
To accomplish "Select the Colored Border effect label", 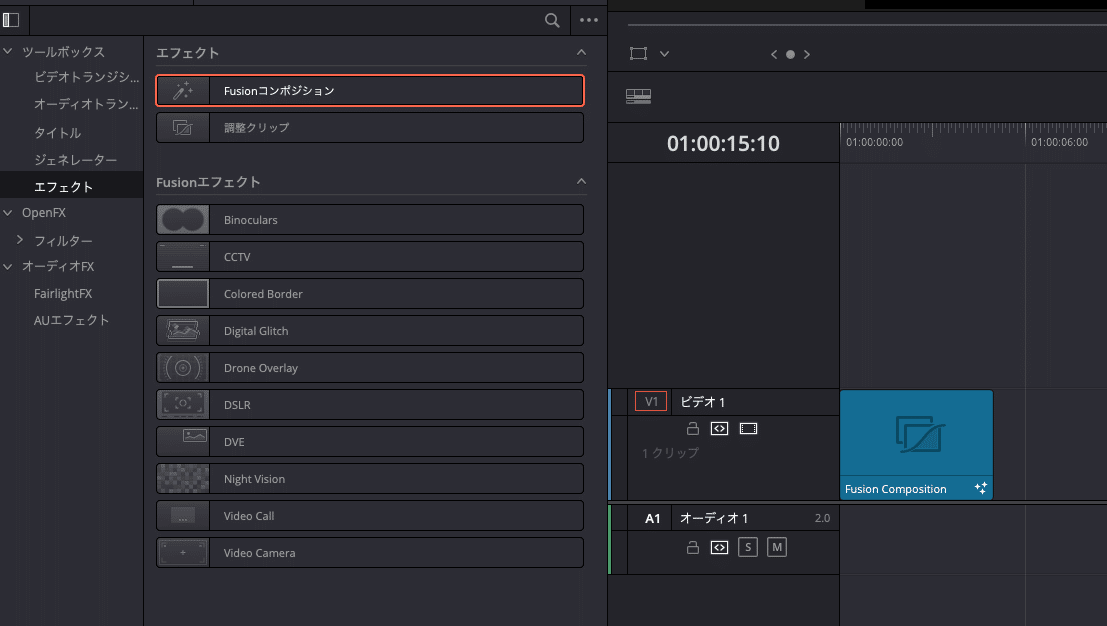I will [x=263, y=294].
